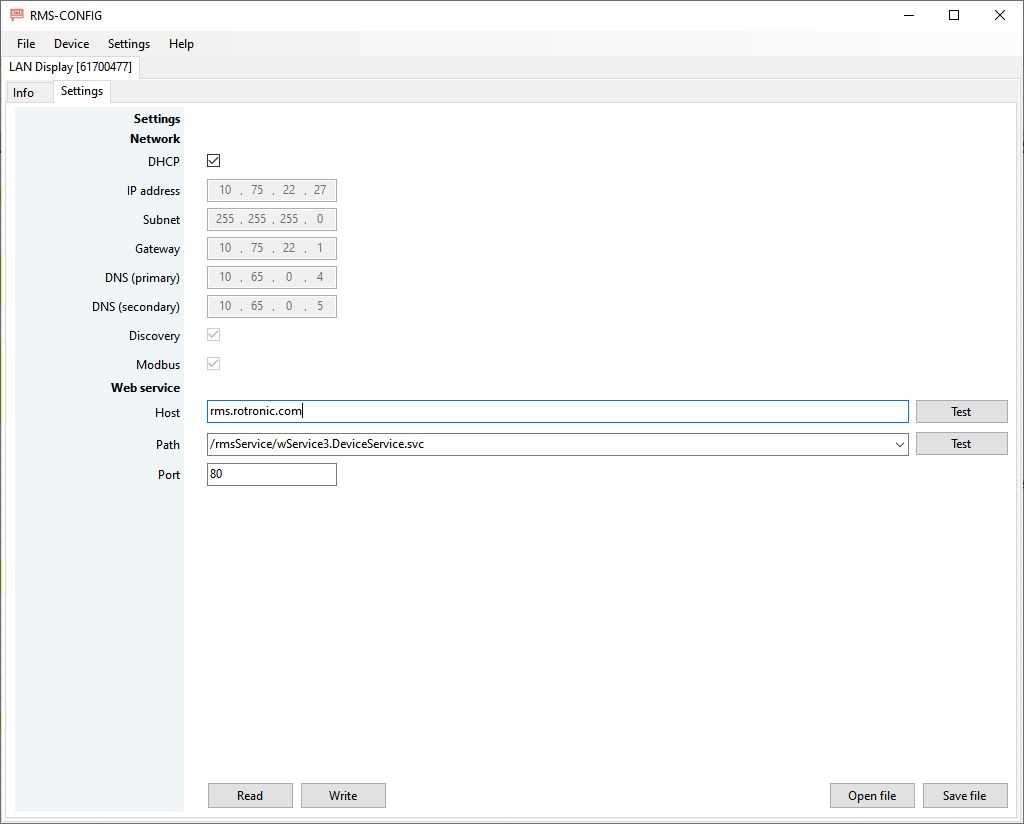The image size is (1024, 824).
Task: Uncheck the DHCP checkbox
Action: coord(214,161)
